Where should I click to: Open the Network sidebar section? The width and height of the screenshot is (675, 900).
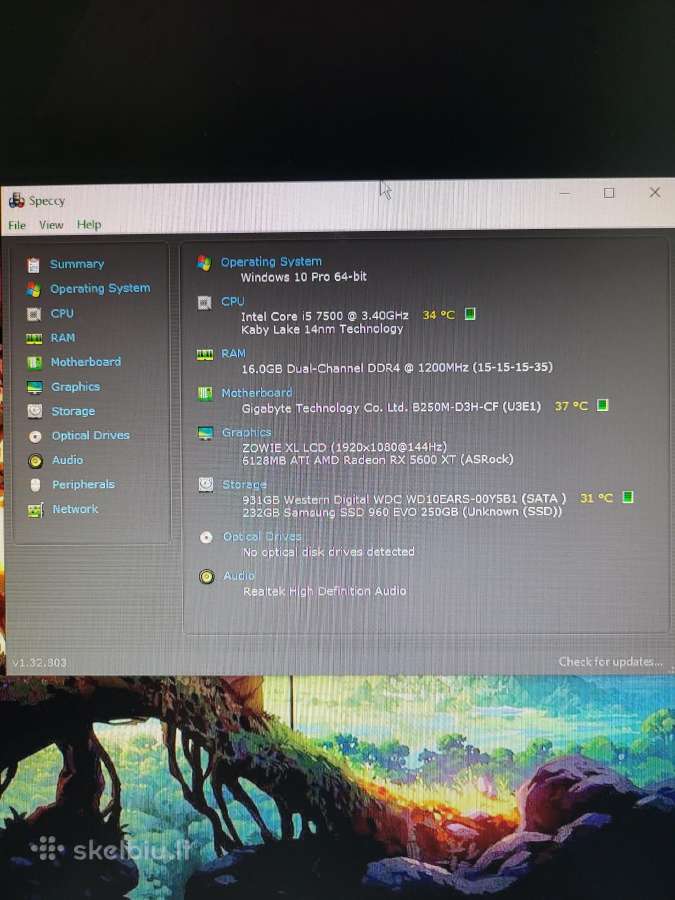[x=75, y=509]
